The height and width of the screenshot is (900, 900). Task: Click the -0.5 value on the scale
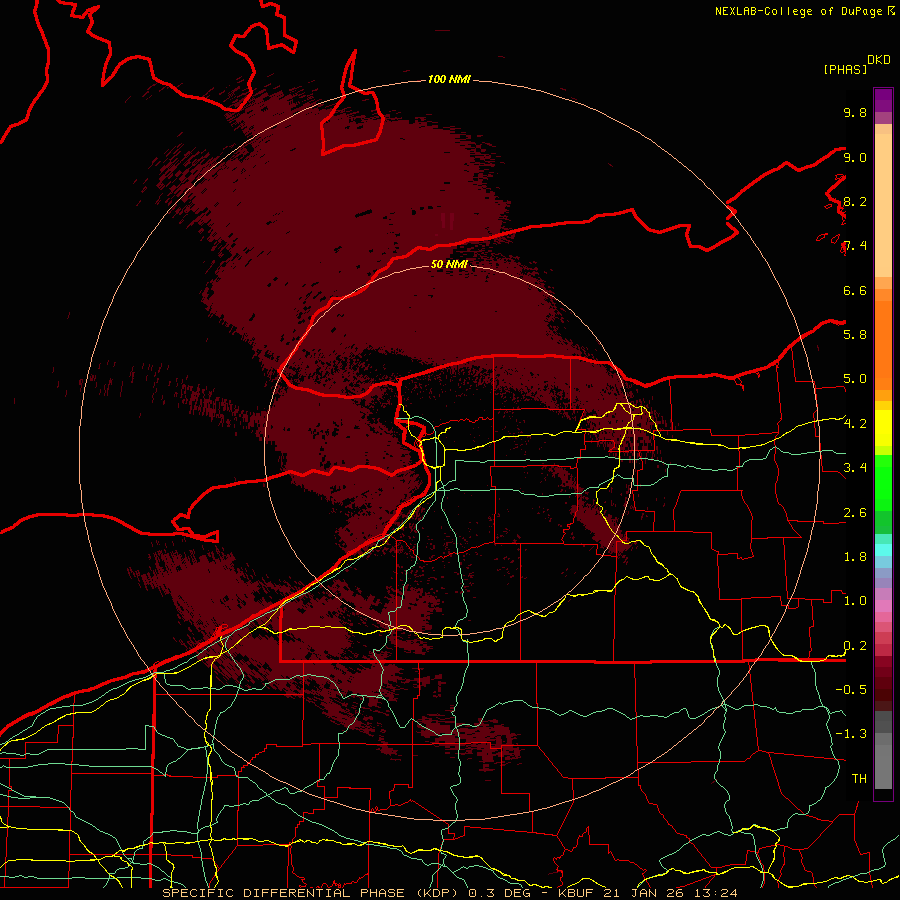click(851, 690)
